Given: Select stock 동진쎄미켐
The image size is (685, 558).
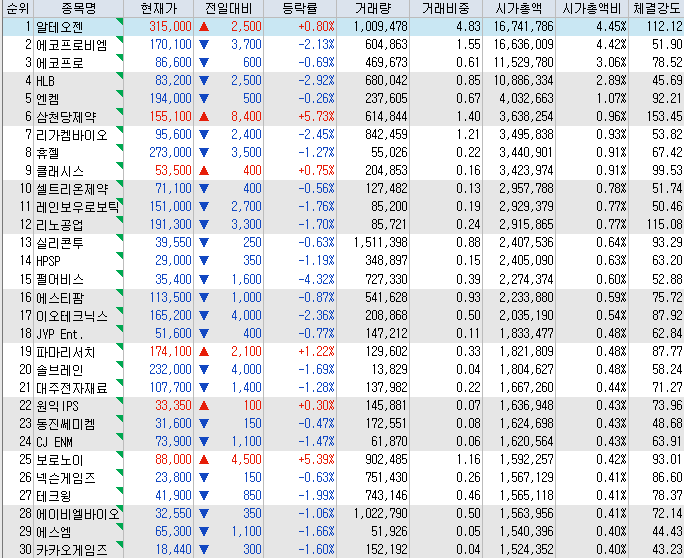Looking at the screenshot, I should point(66,423).
